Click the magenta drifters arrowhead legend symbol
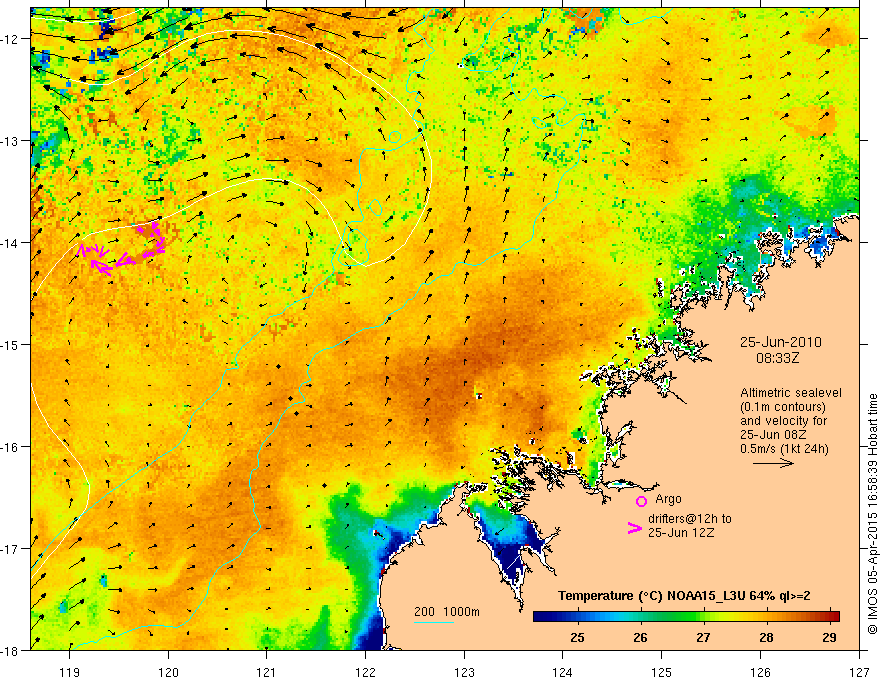 635,528
